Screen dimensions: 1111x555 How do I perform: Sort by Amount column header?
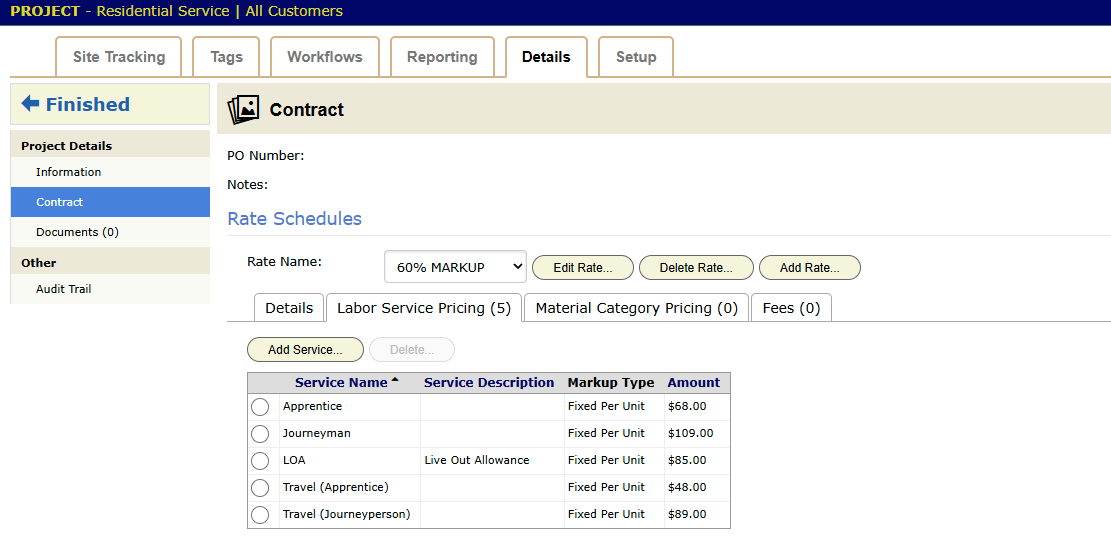[x=694, y=383]
